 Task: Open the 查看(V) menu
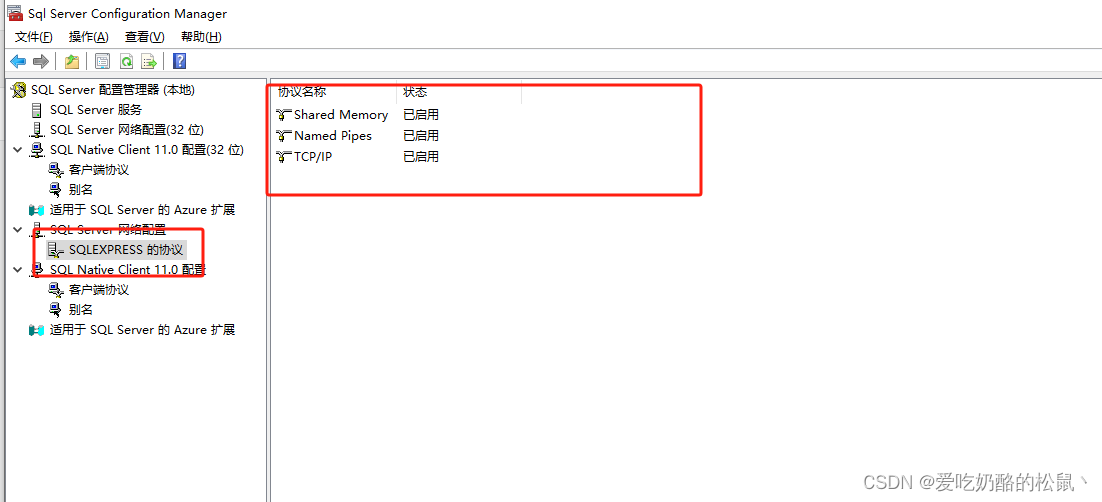[144, 37]
